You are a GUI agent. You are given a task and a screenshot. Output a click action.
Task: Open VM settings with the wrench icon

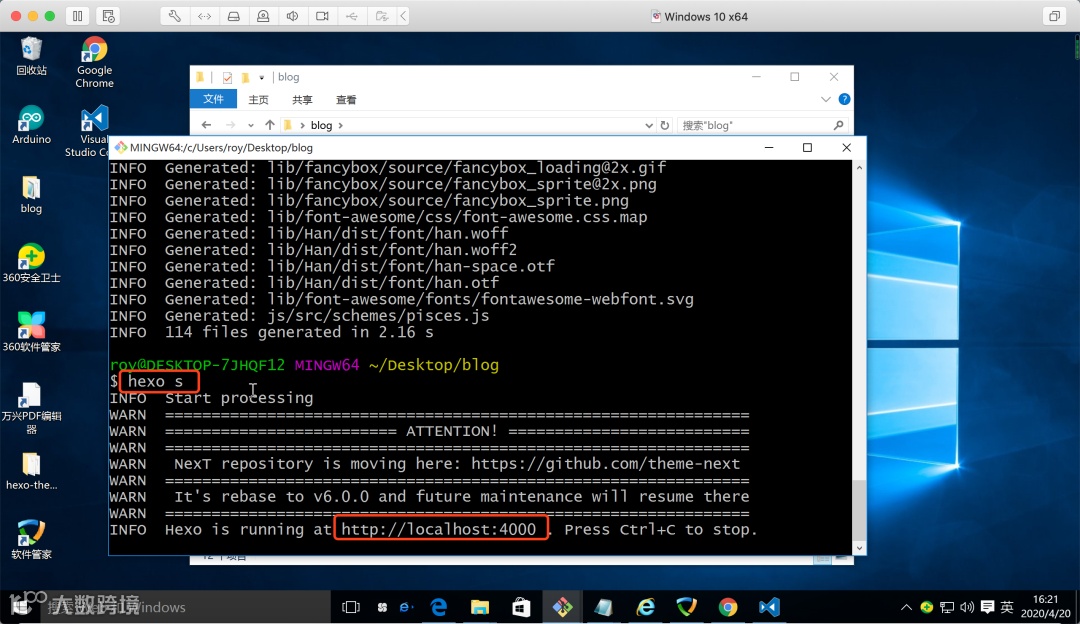pos(175,16)
